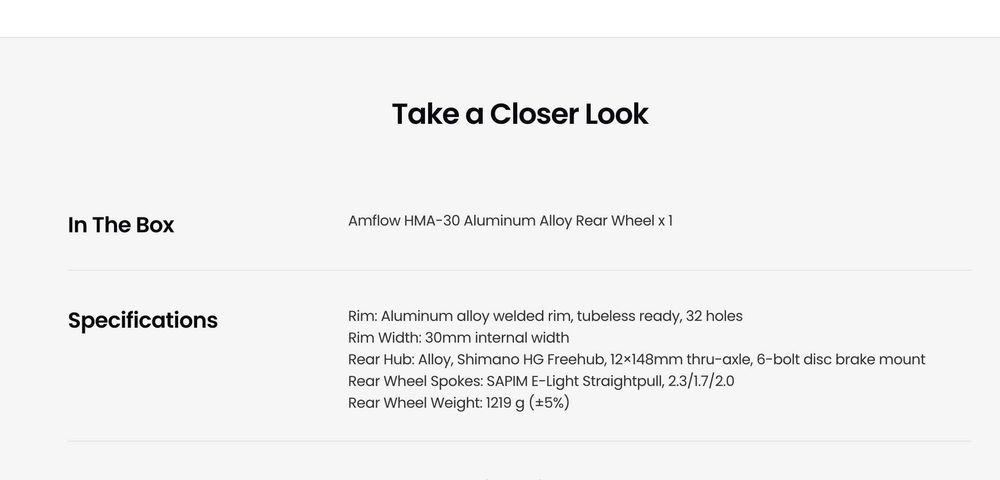Click the "32 holes" rim detail
Viewport: 1000px width, 480px height.
point(714,316)
